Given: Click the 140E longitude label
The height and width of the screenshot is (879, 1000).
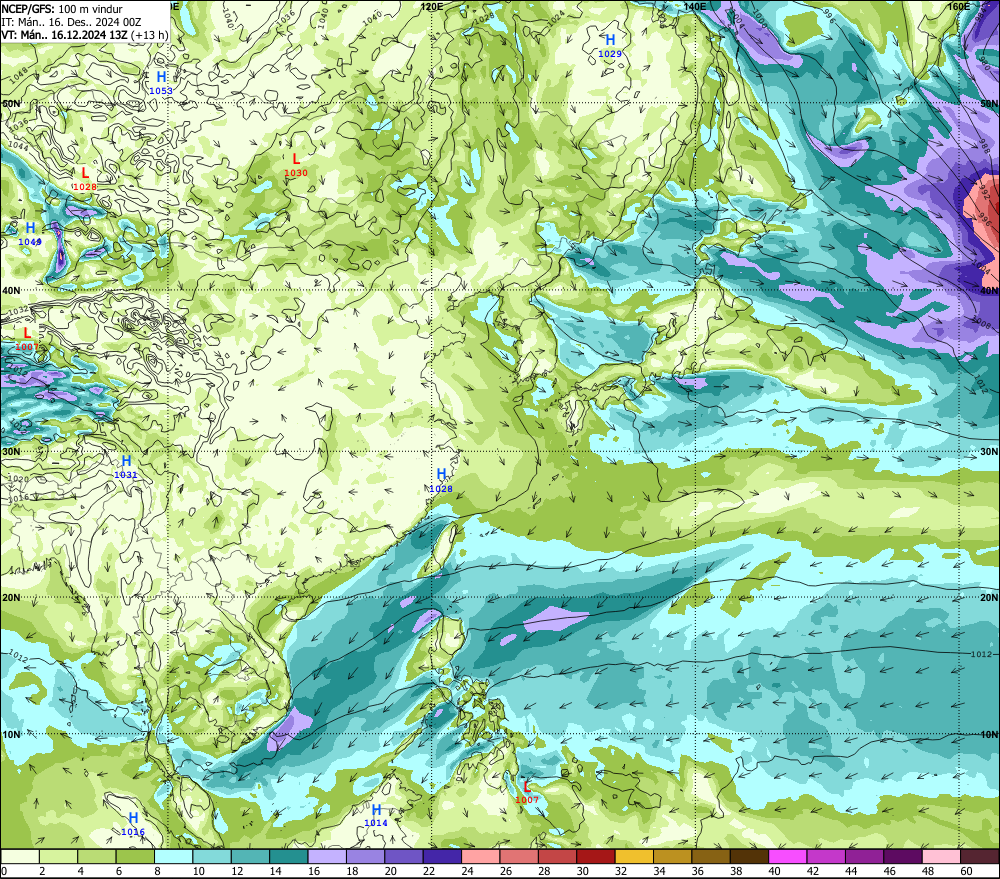Looking at the screenshot, I should pyautogui.click(x=695, y=6).
